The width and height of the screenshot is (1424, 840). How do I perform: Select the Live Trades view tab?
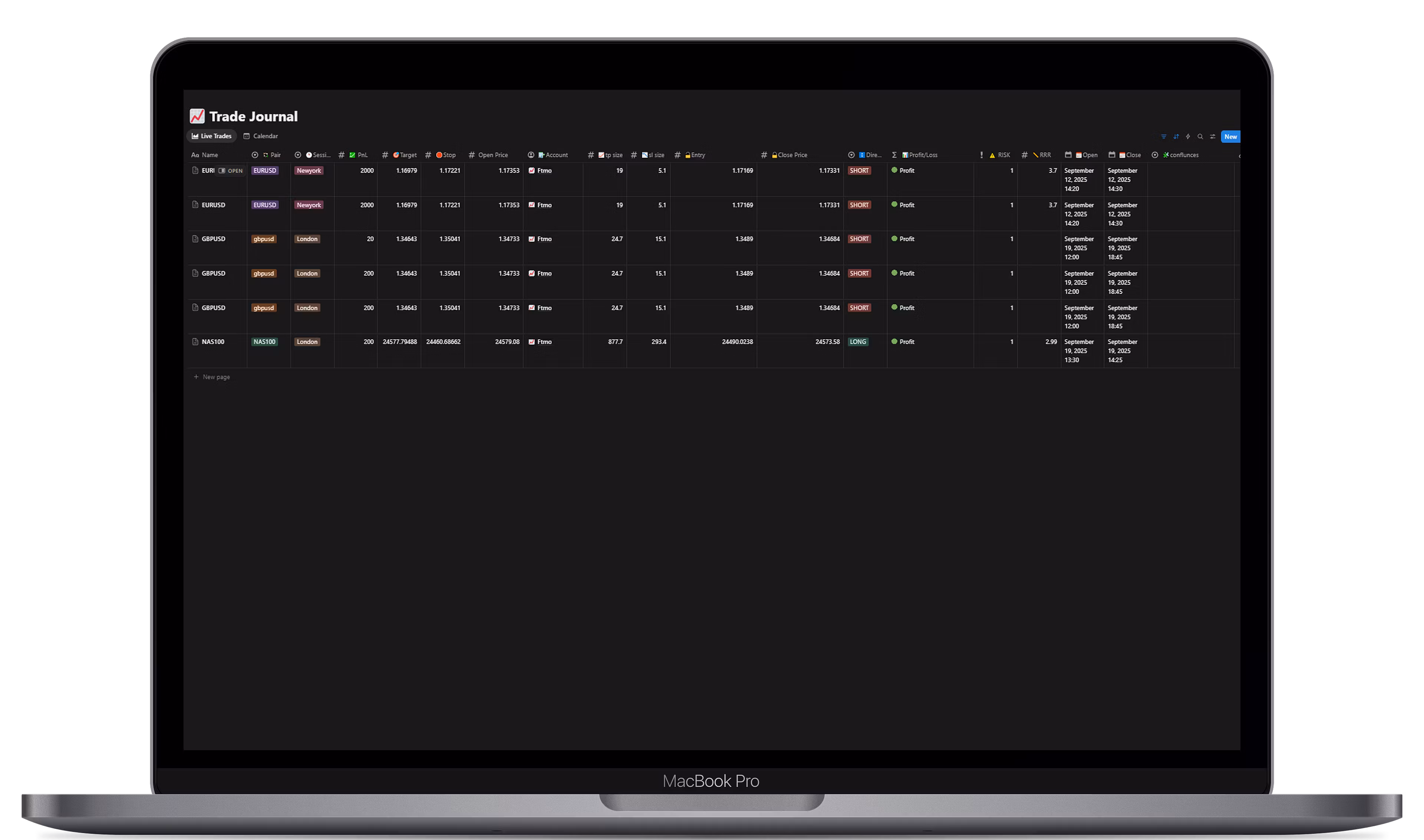(211, 136)
